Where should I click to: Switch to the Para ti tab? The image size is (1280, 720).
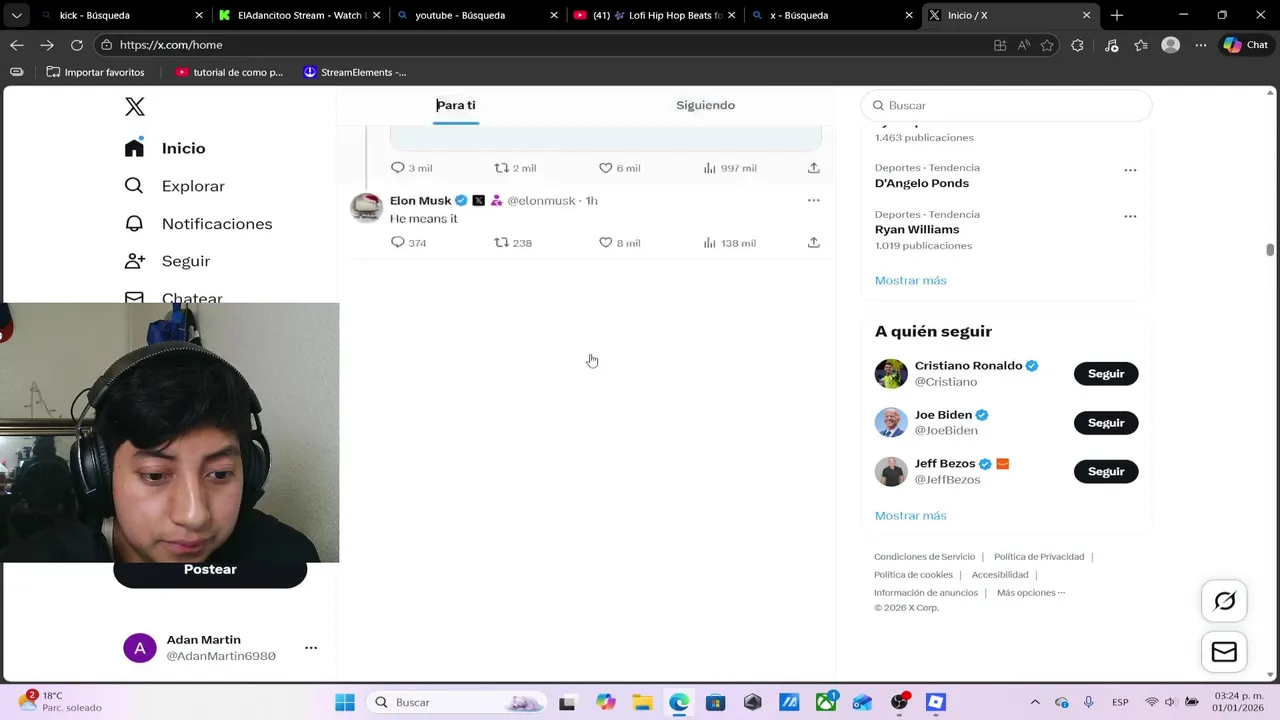[456, 105]
